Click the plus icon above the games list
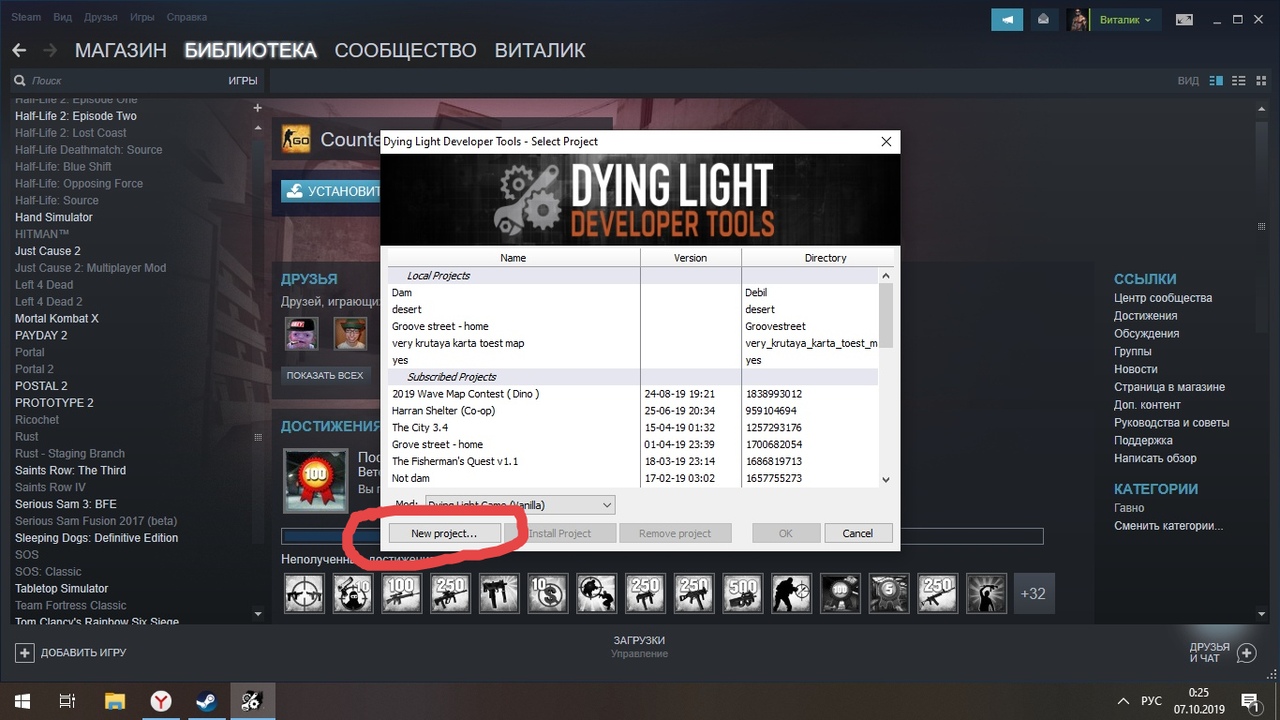This screenshot has height=720, width=1280. tap(257, 108)
